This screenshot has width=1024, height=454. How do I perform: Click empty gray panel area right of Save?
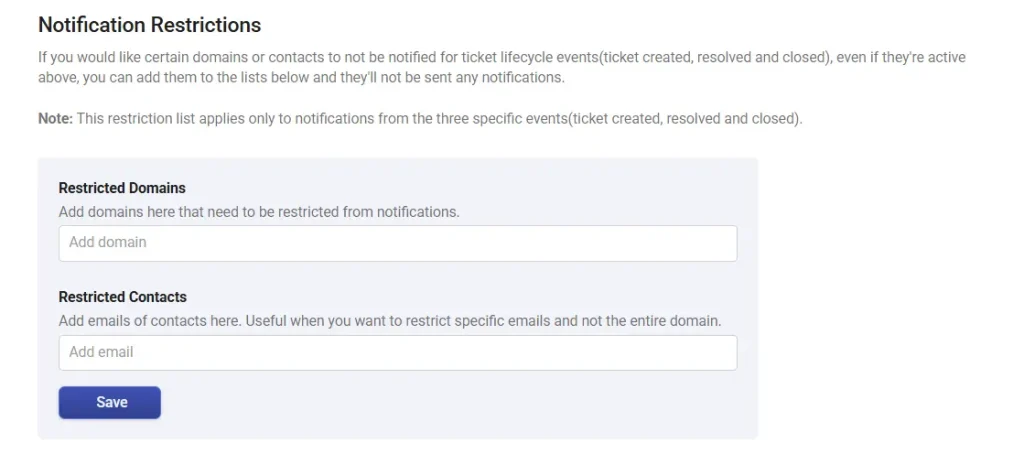(450, 402)
